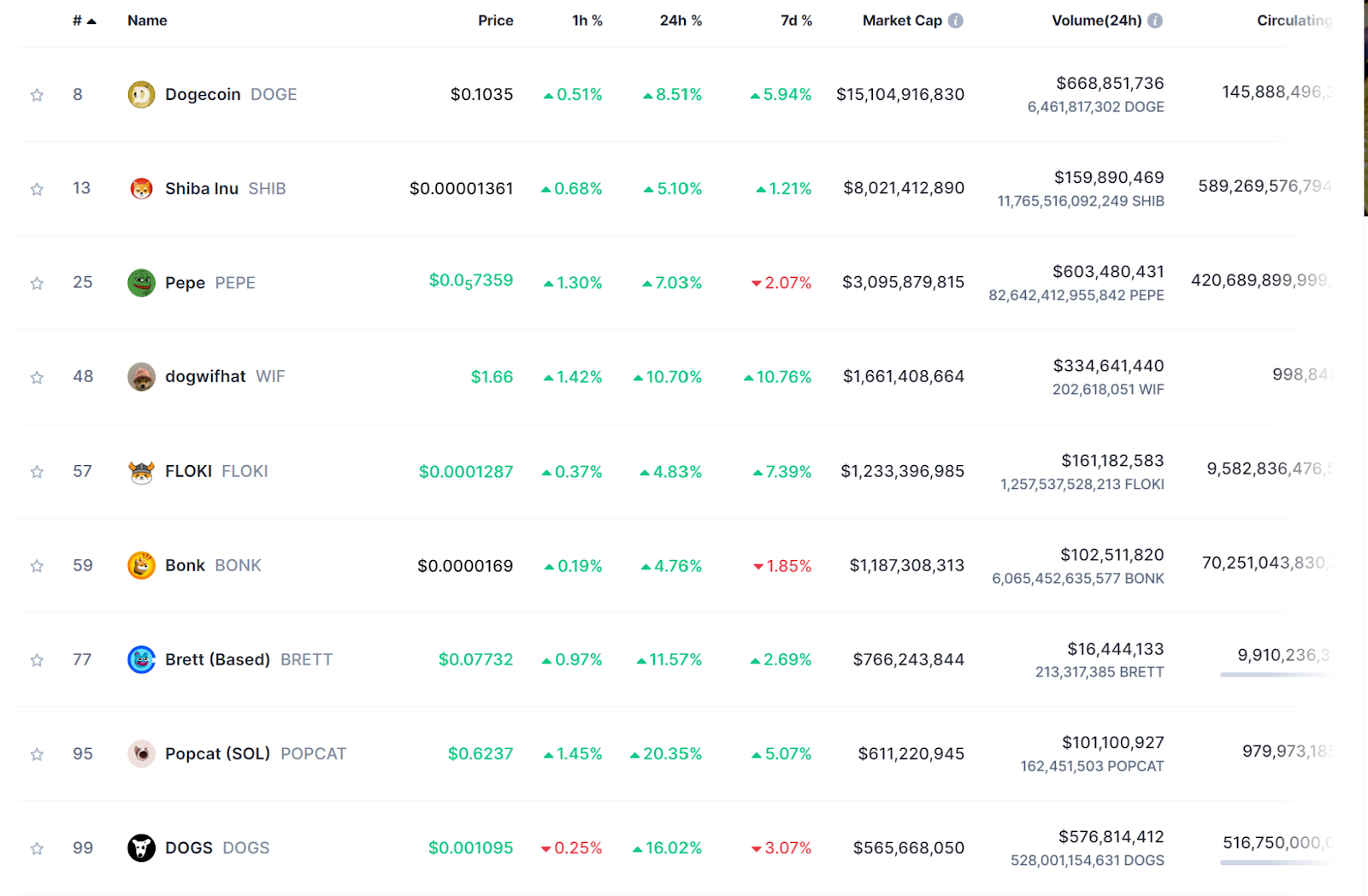
Task: Click the Shiba Inu coin logo
Action: coord(141,188)
